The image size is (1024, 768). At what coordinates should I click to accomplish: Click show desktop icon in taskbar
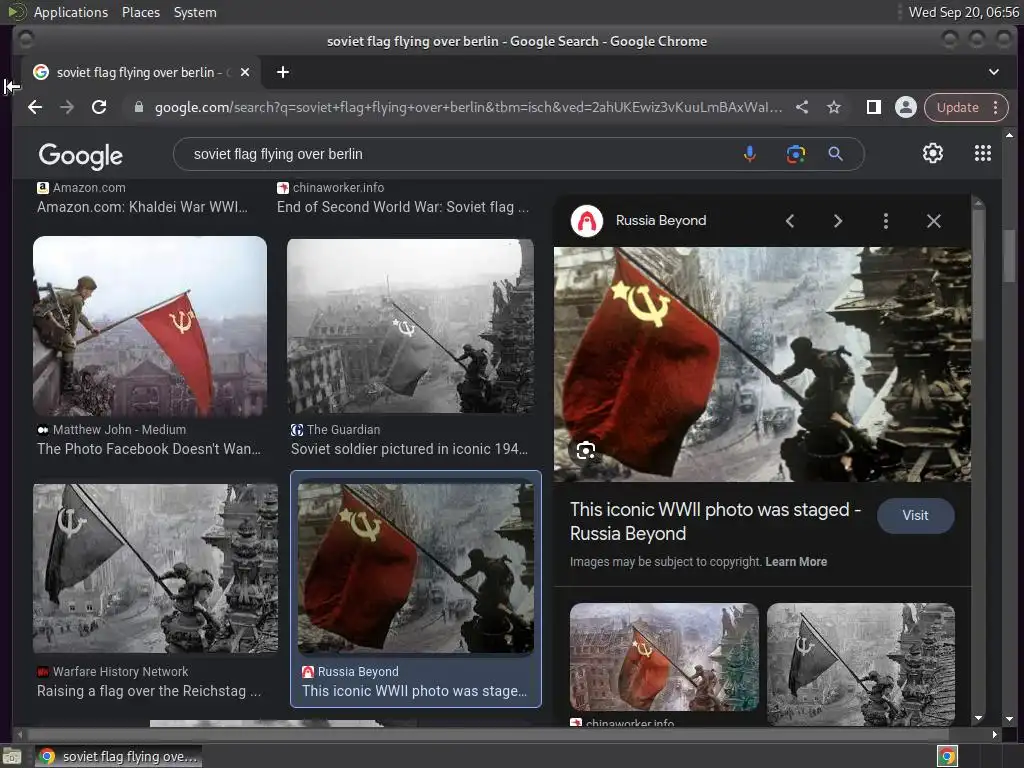12,756
